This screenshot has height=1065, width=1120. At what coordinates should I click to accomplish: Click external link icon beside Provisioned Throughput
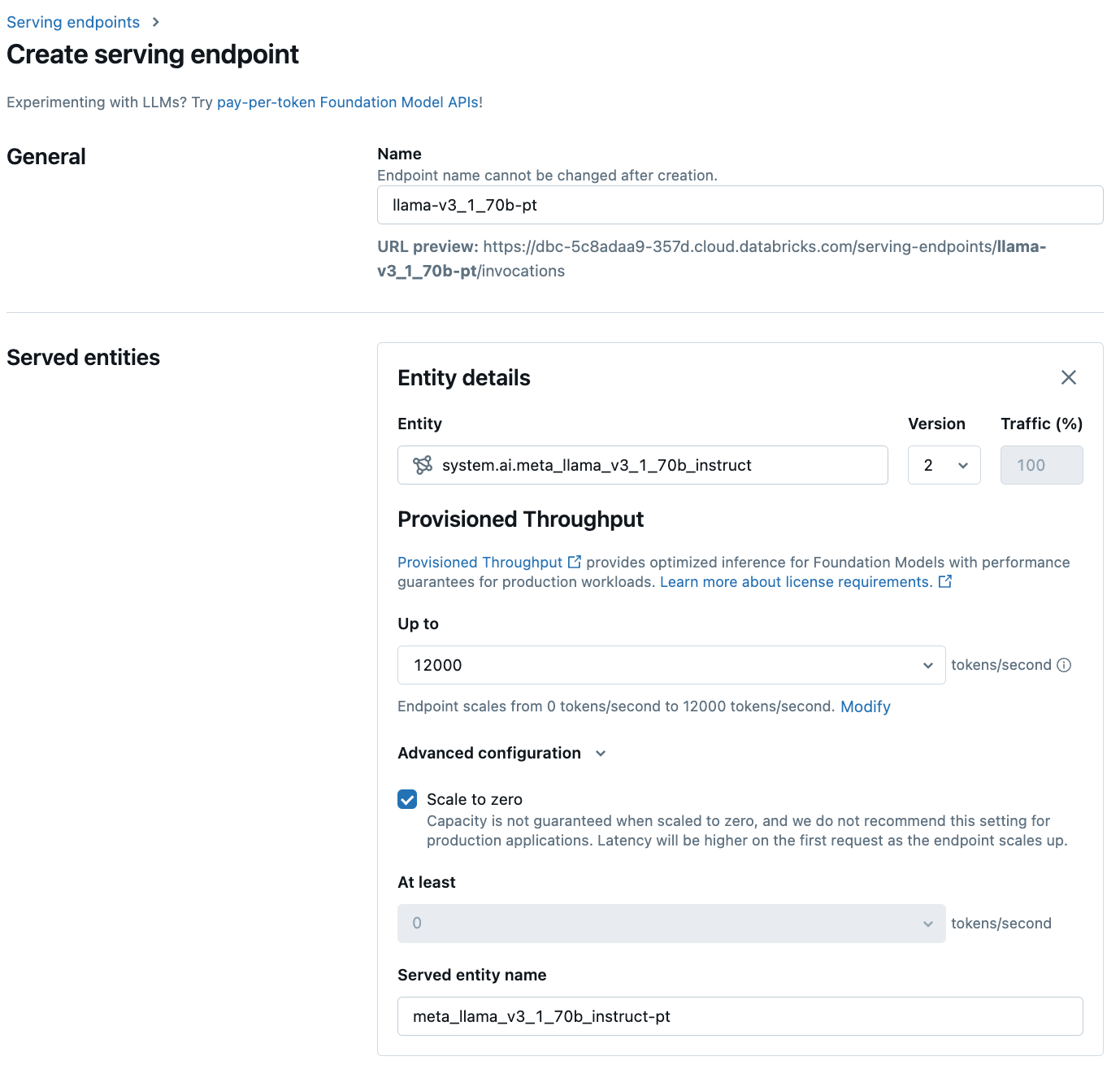[575, 562]
